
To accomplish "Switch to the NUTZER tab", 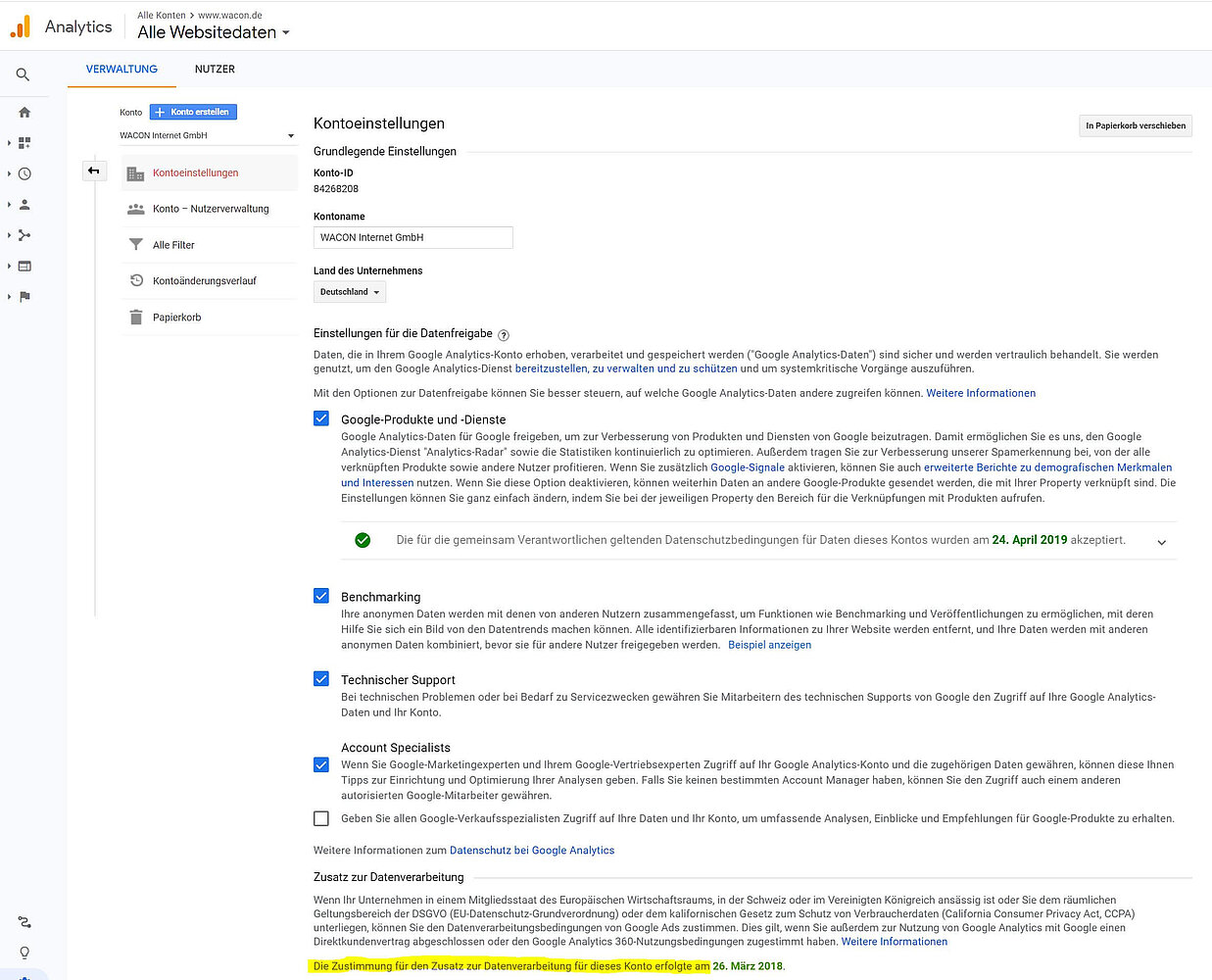I will [x=215, y=70].
